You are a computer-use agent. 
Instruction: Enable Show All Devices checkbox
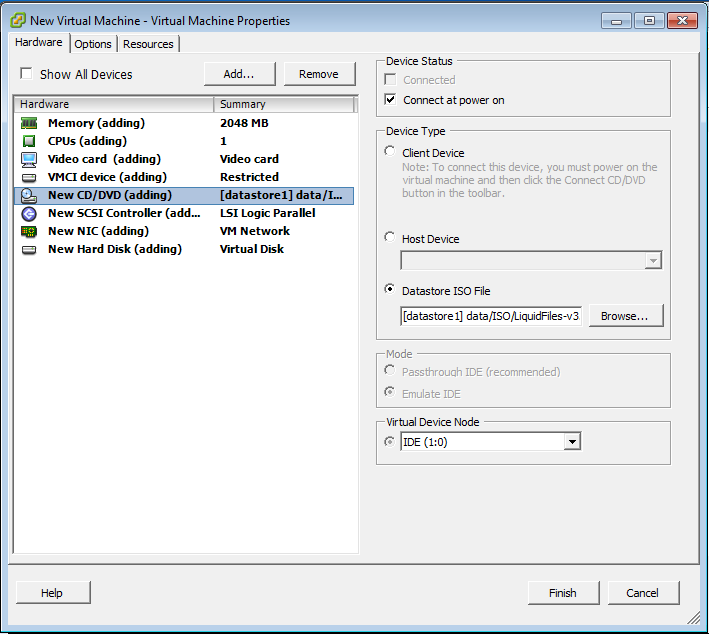click(26, 73)
